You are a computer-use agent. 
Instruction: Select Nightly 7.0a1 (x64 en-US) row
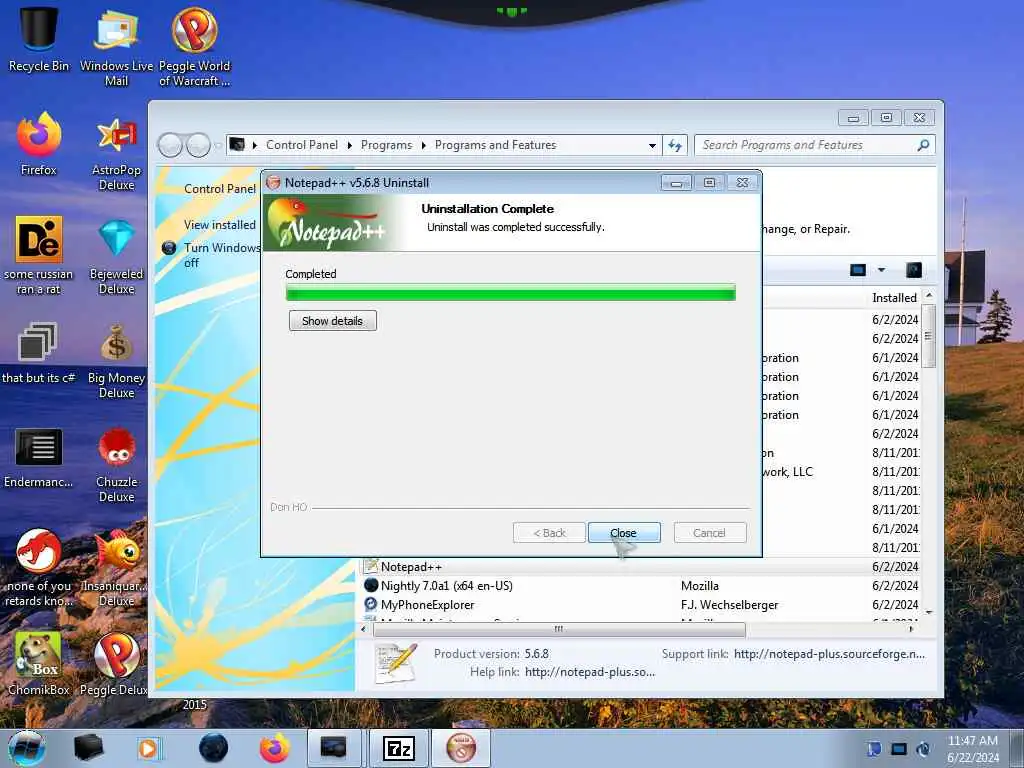643,585
